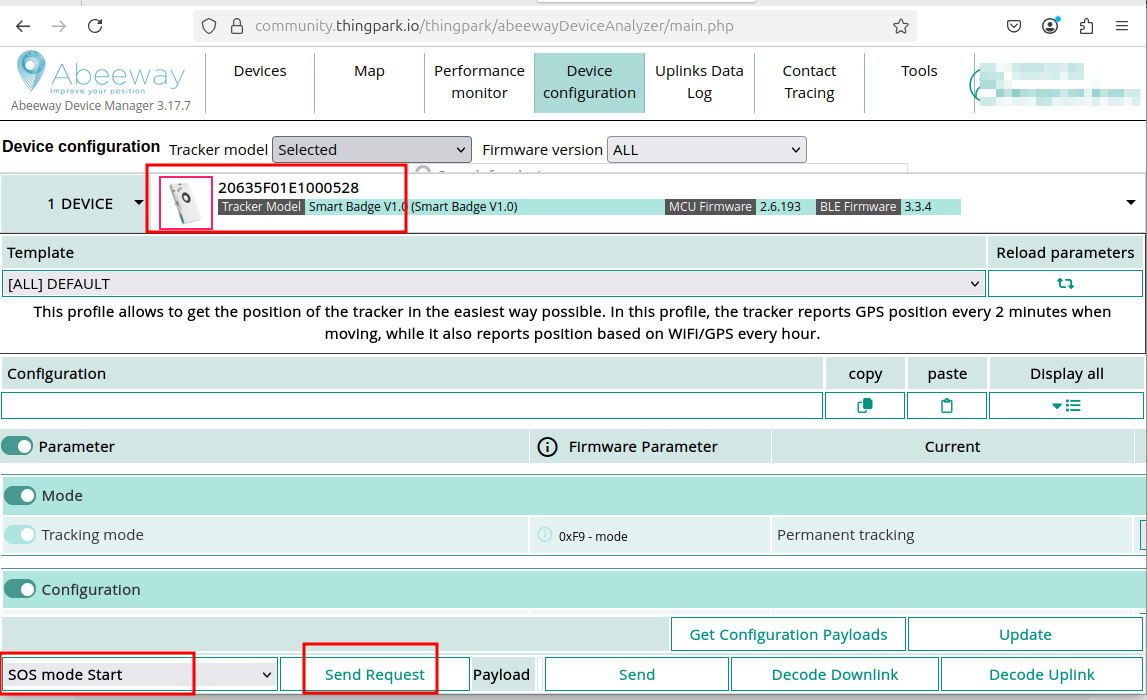Toggle the Parameter header switch
This screenshot has width=1147, height=700.
tap(17, 446)
